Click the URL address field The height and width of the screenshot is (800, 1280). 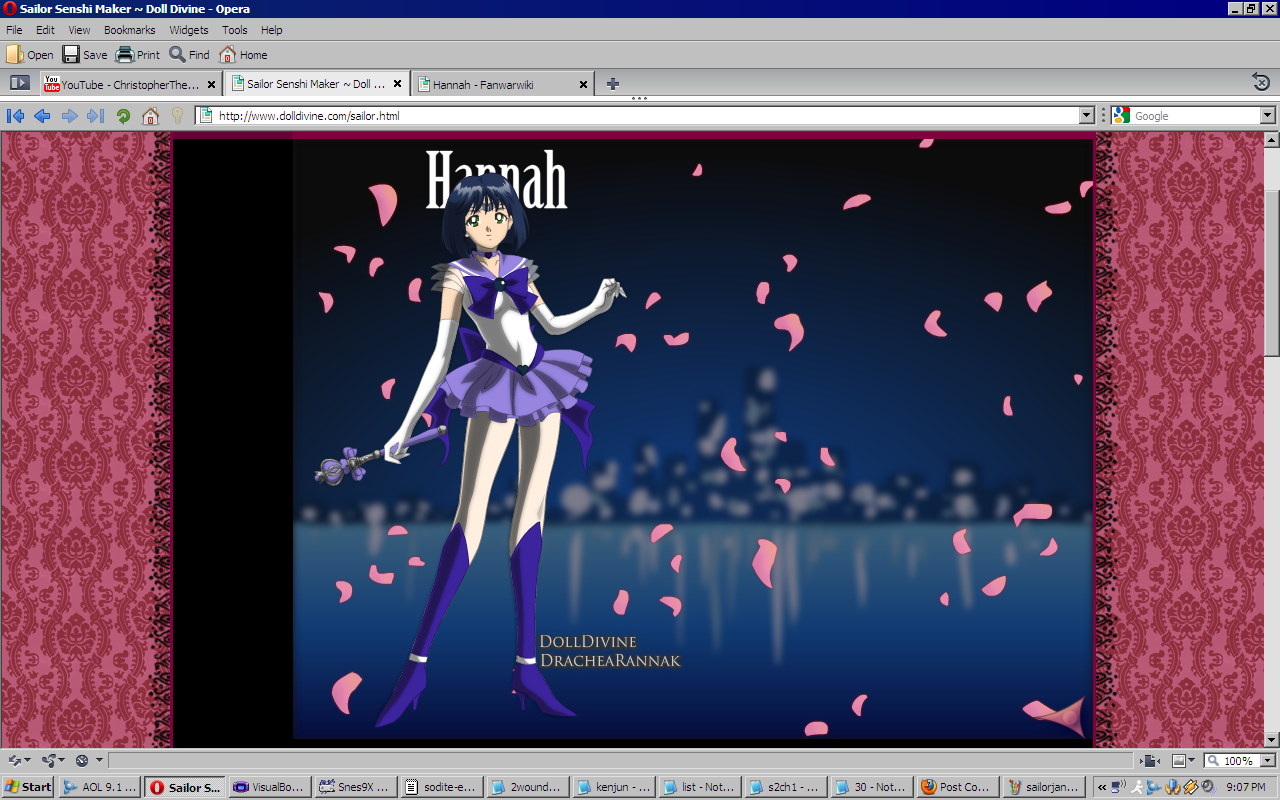640,116
